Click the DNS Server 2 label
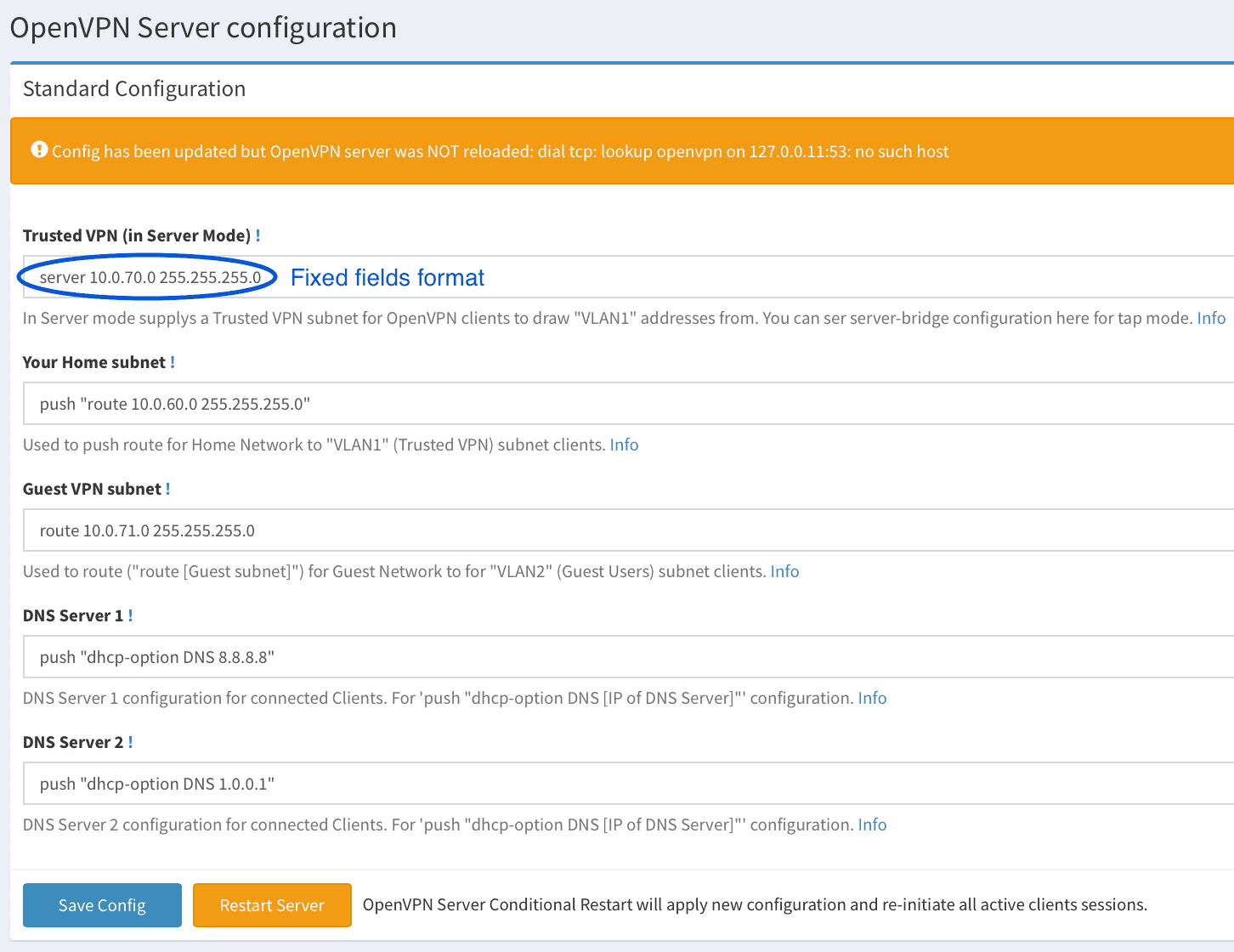This screenshot has height=952, width=1234. 73,742
